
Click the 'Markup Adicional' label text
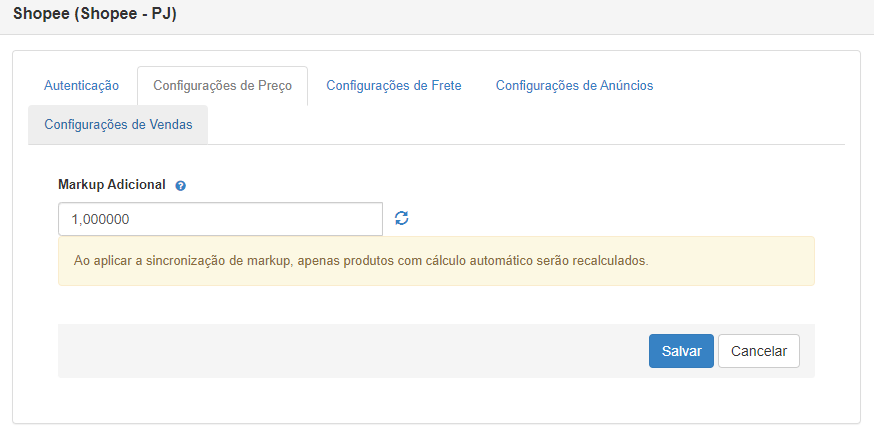click(x=111, y=185)
